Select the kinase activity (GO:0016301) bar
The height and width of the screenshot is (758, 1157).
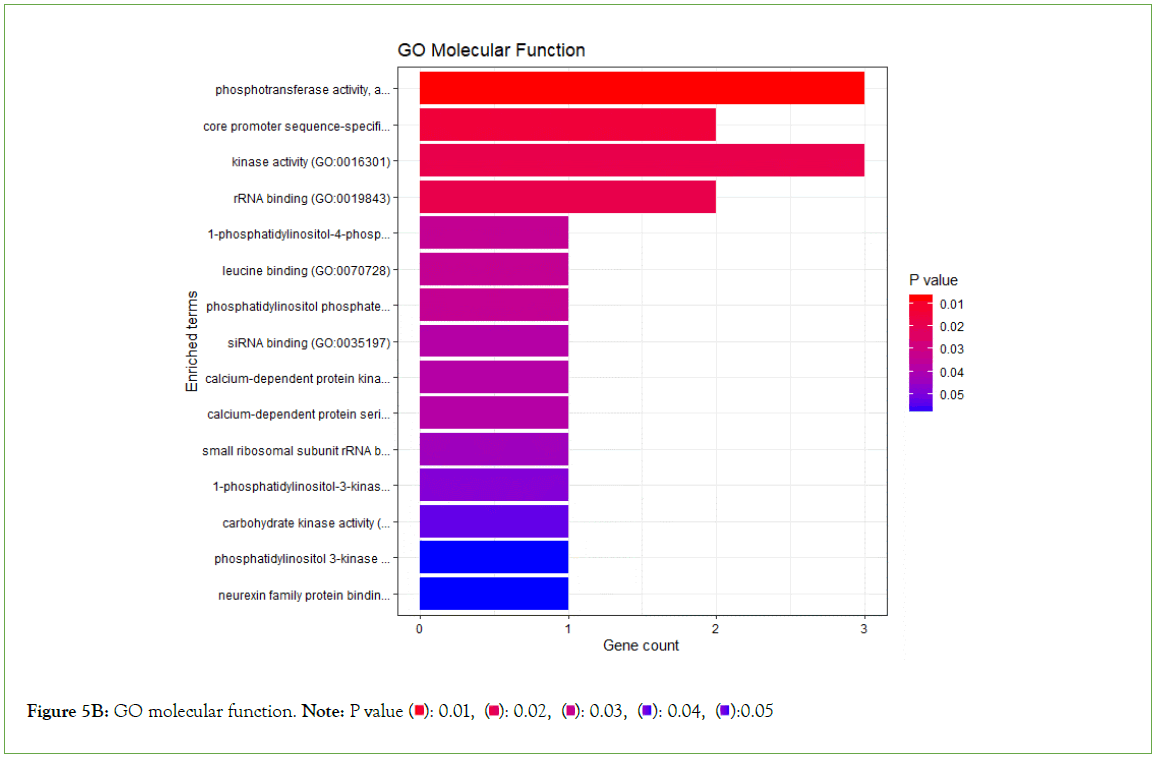tap(641, 160)
